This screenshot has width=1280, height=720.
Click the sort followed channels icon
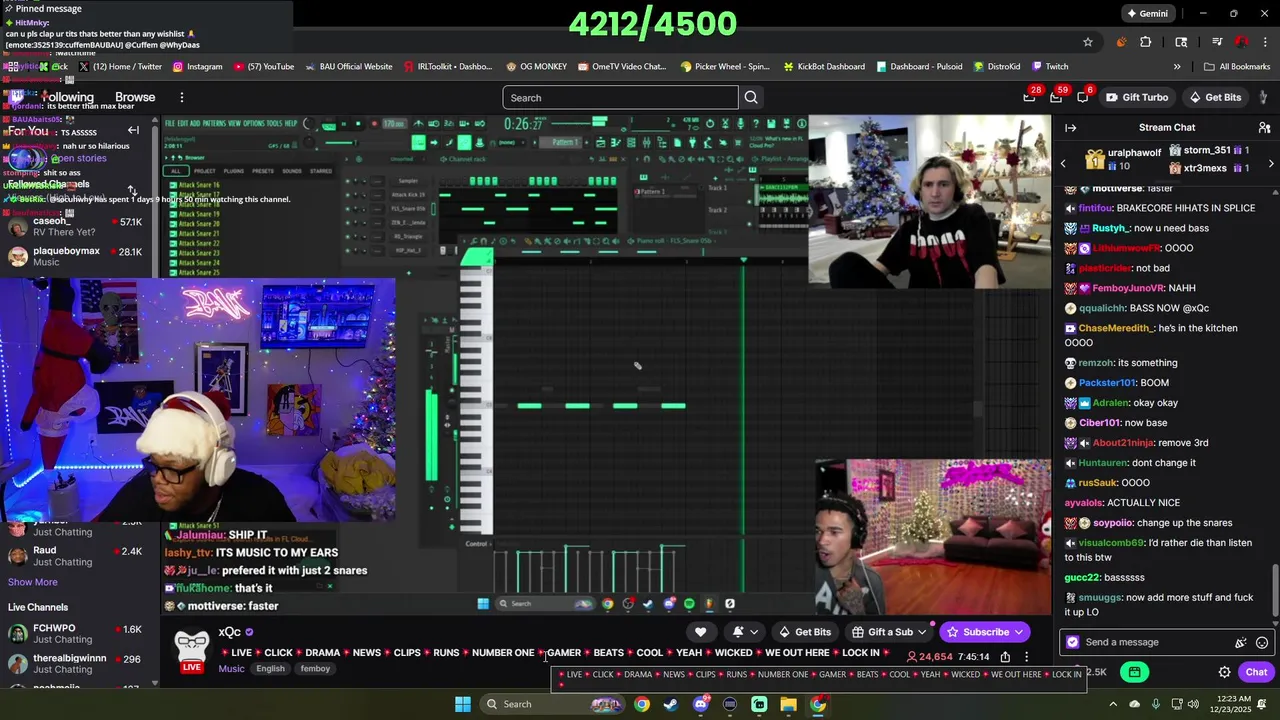131,190
